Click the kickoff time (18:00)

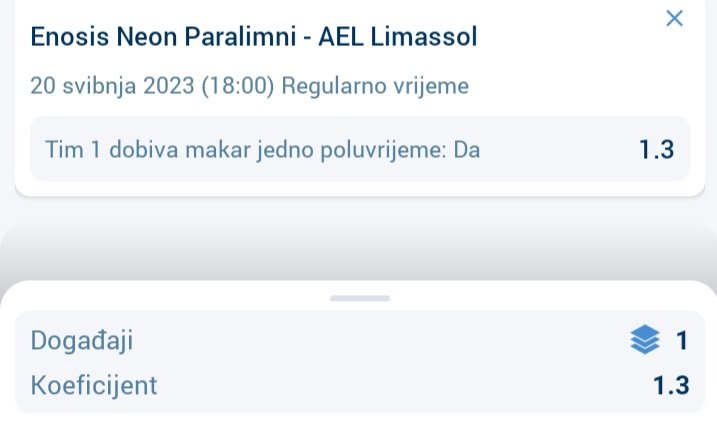coord(238,86)
